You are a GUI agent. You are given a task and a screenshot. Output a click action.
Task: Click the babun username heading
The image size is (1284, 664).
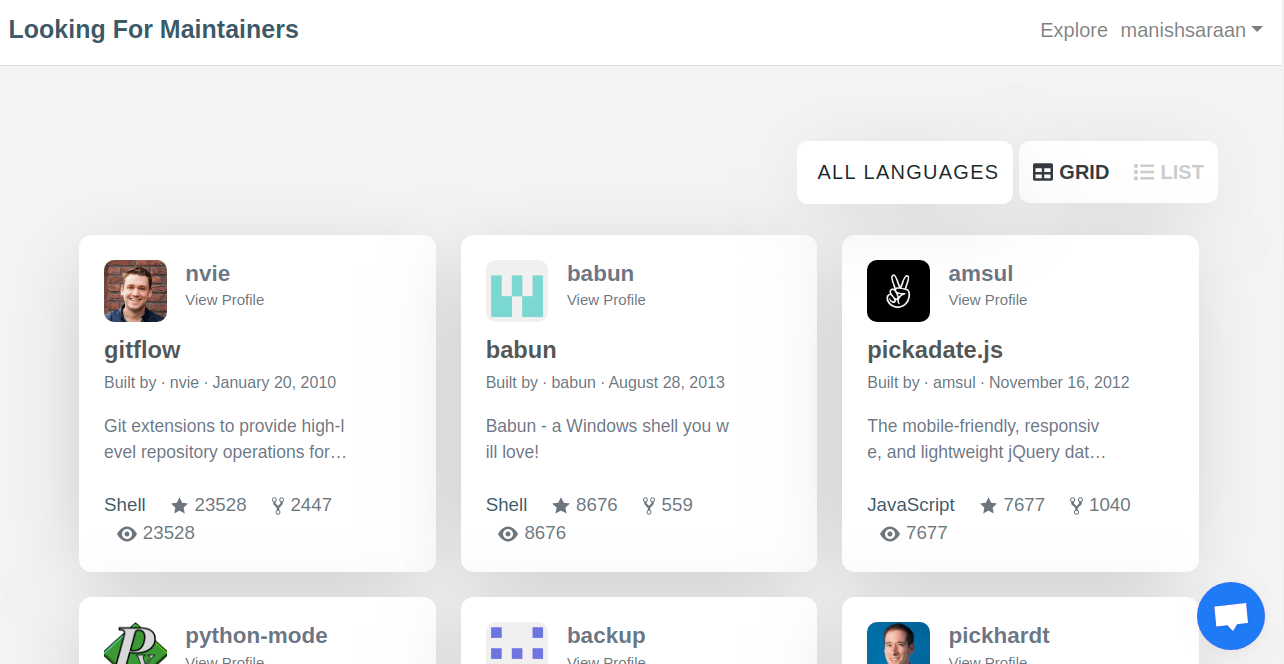tap(600, 273)
